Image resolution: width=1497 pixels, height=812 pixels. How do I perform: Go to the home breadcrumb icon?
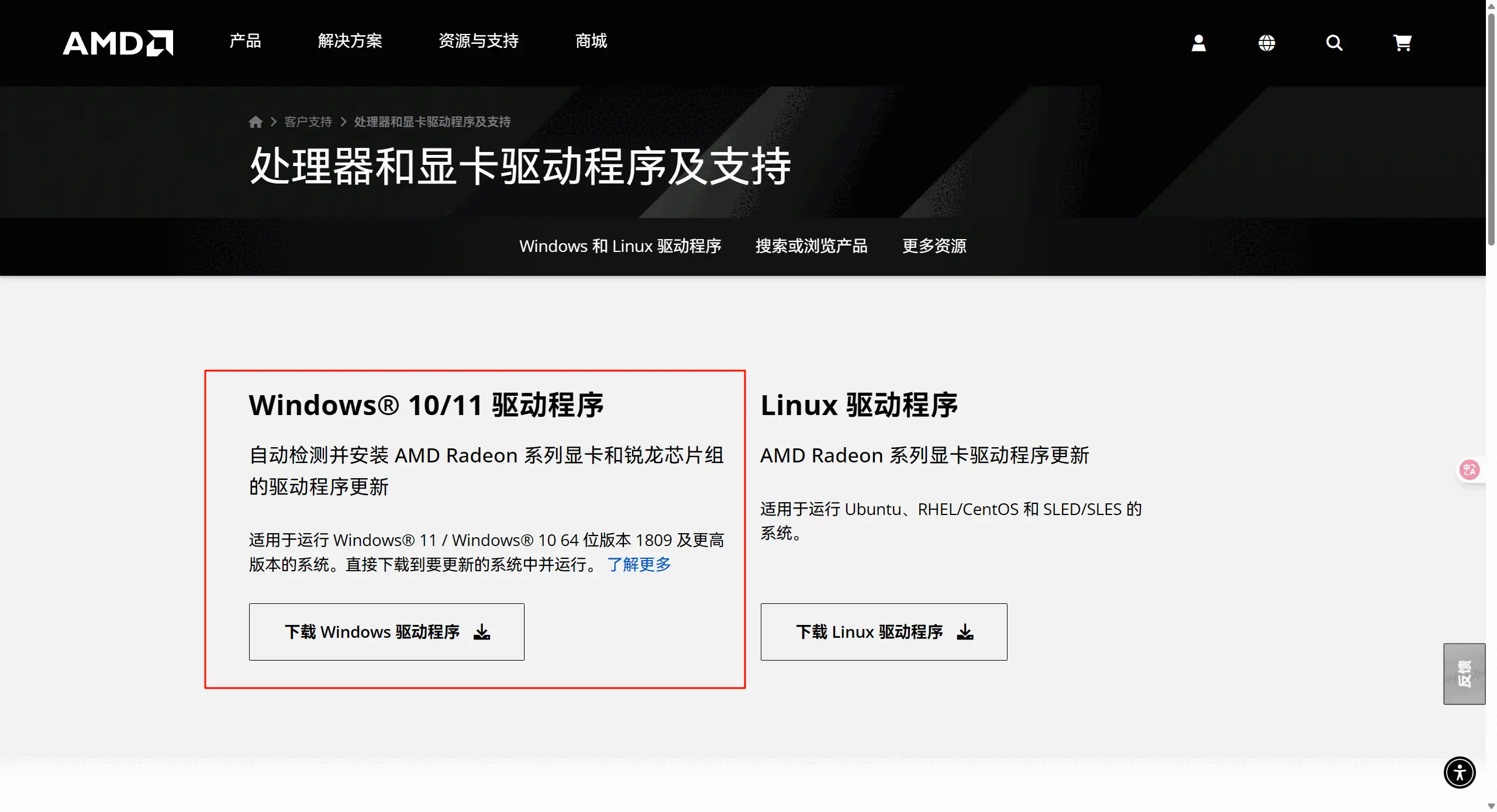(256, 122)
